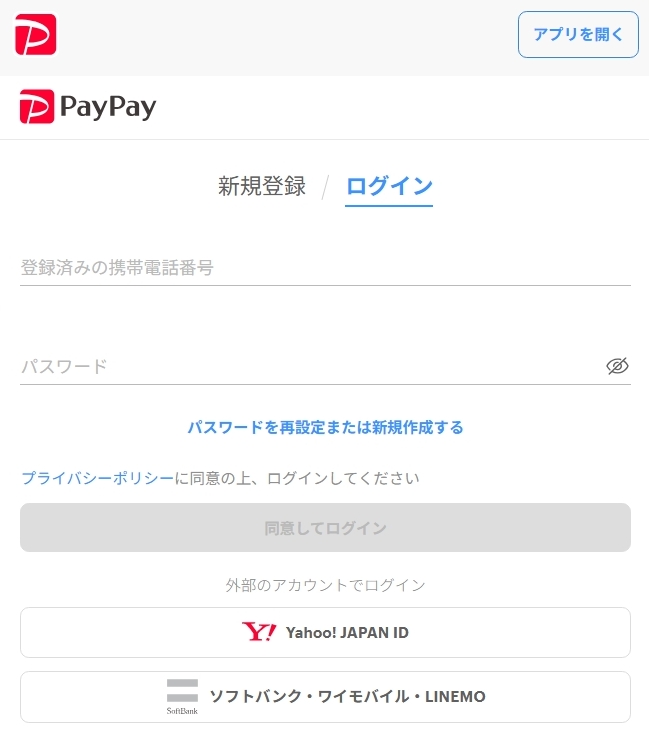649x734 pixels.
Task: Log in using the Yahoo! JAPAN ID text label
Action: click(347, 632)
